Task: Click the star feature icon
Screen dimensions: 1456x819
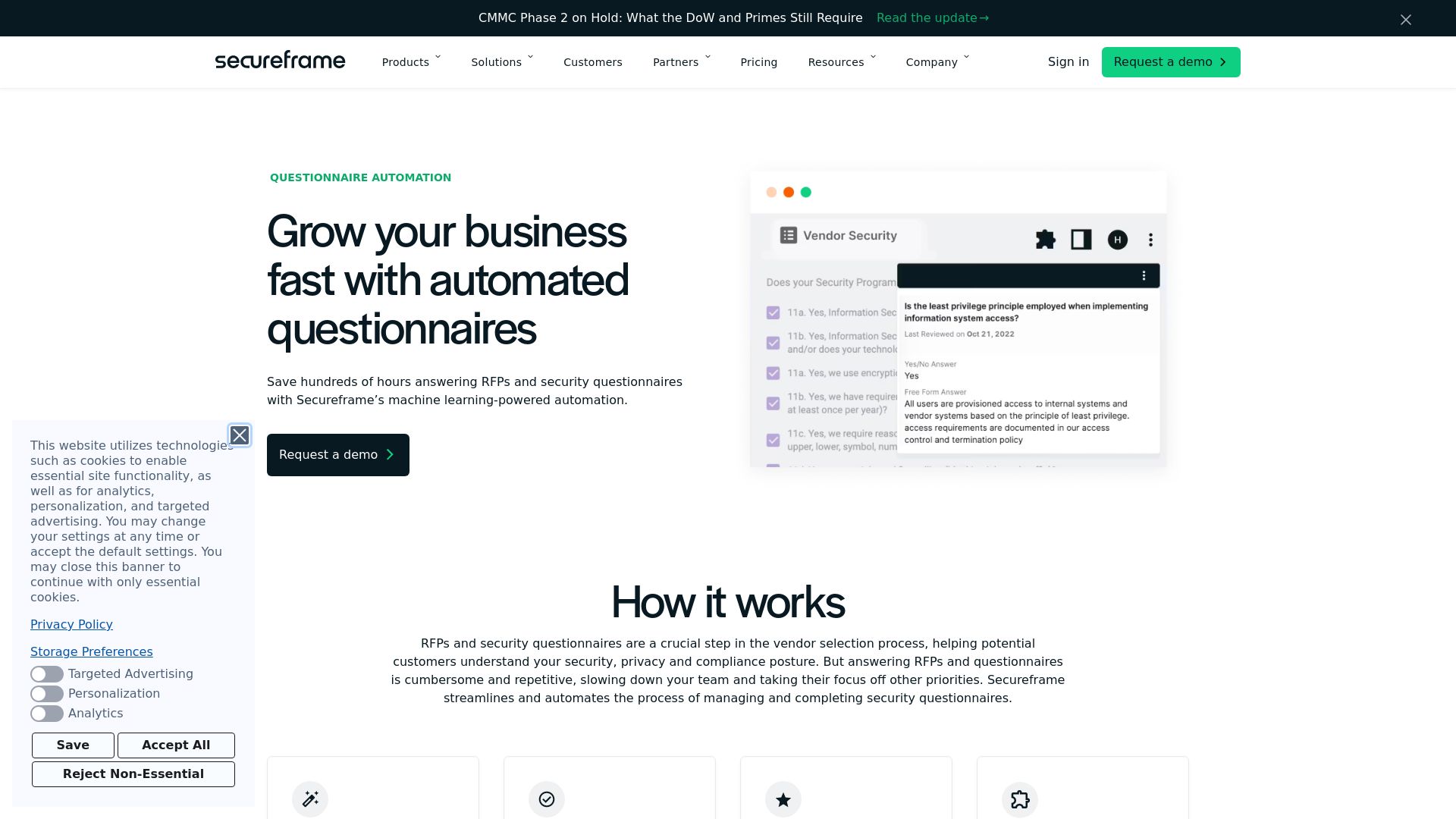Action: click(783, 799)
